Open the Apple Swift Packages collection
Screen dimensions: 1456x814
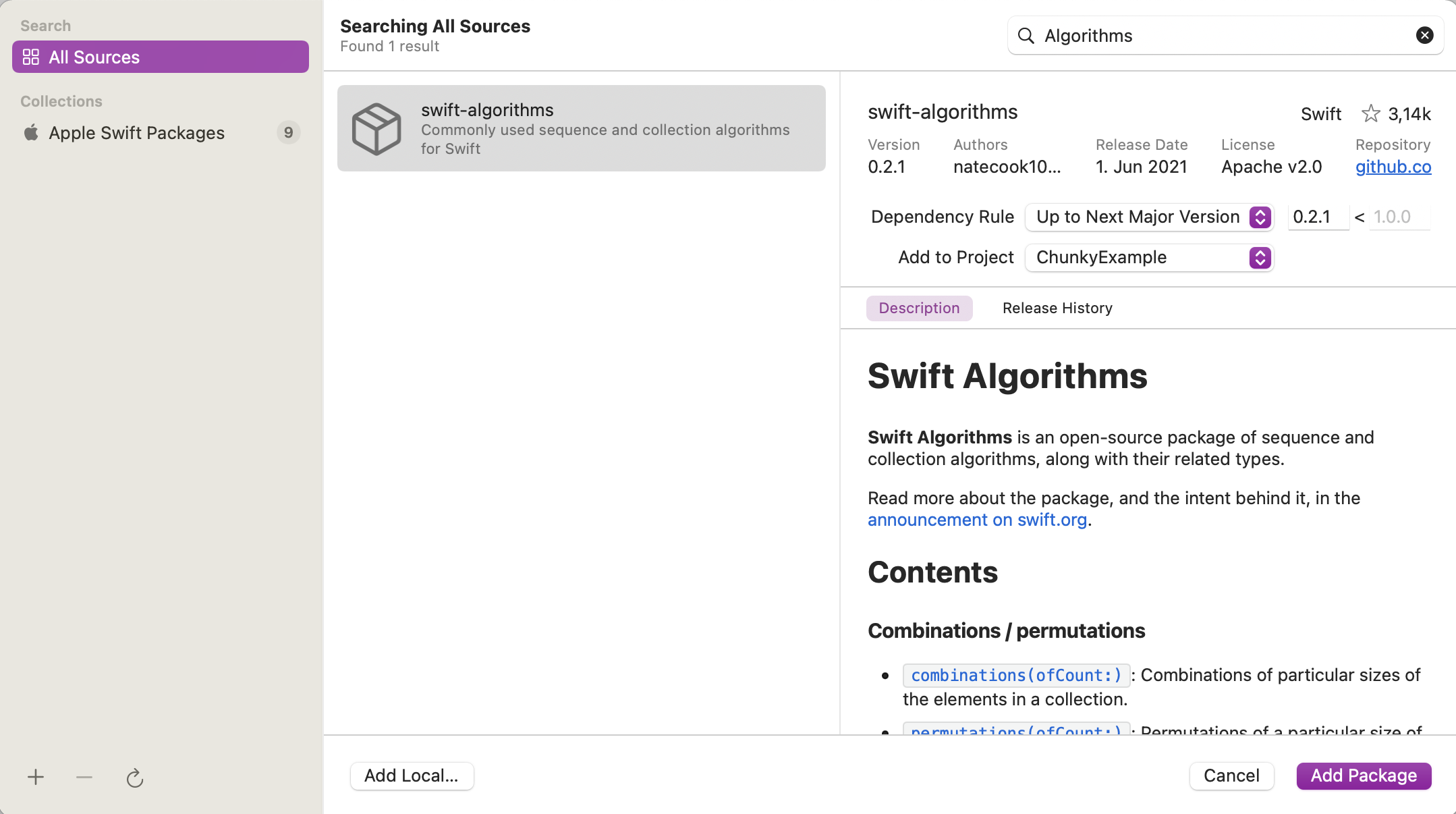(x=161, y=132)
